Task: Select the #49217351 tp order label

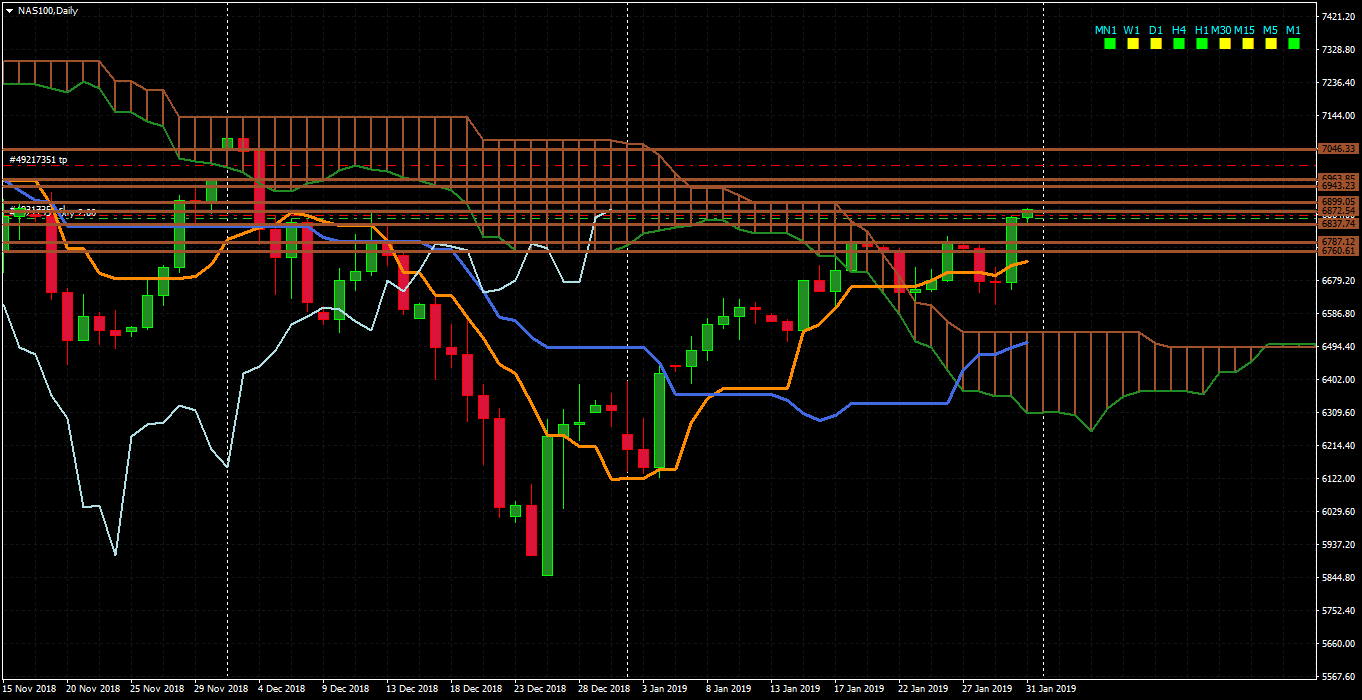Action: coord(38,160)
